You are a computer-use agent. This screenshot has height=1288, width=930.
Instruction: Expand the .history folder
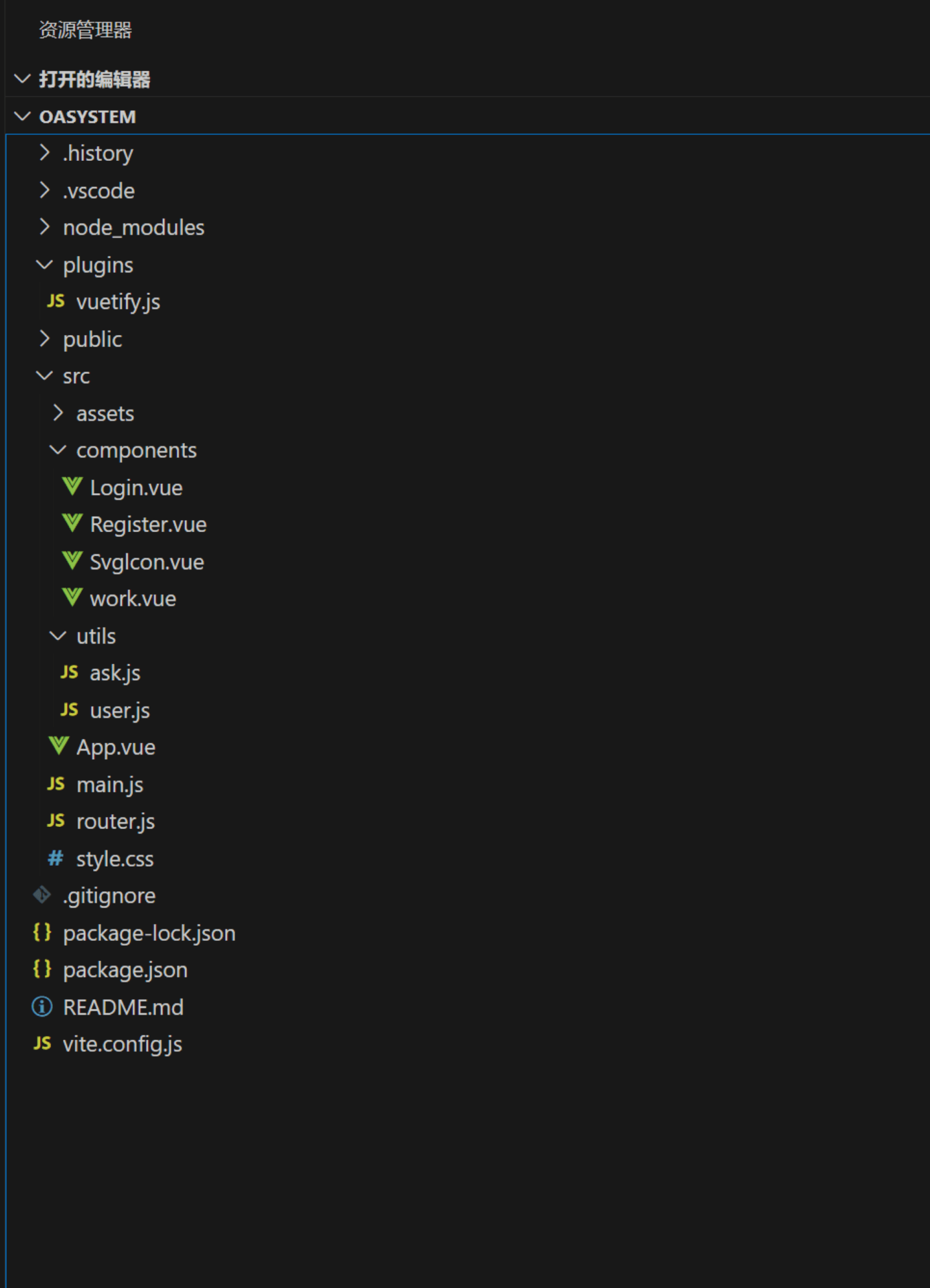tap(44, 153)
